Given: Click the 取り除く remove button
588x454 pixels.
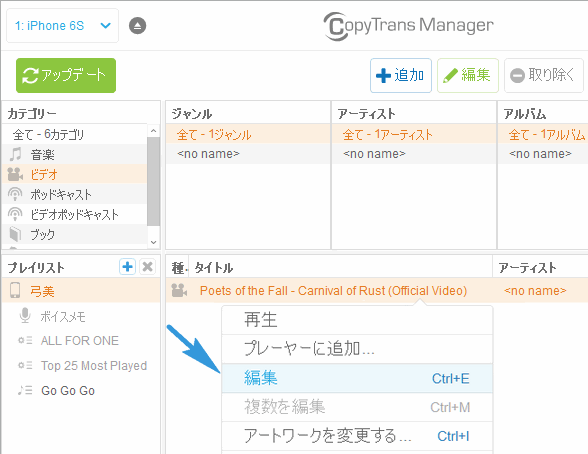Looking at the screenshot, I should (x=544, y=75).
